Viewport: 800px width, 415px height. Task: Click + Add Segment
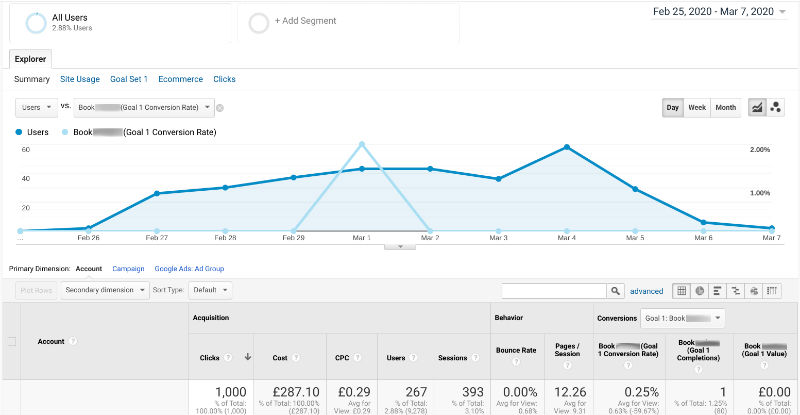click(x=306, y=21)
